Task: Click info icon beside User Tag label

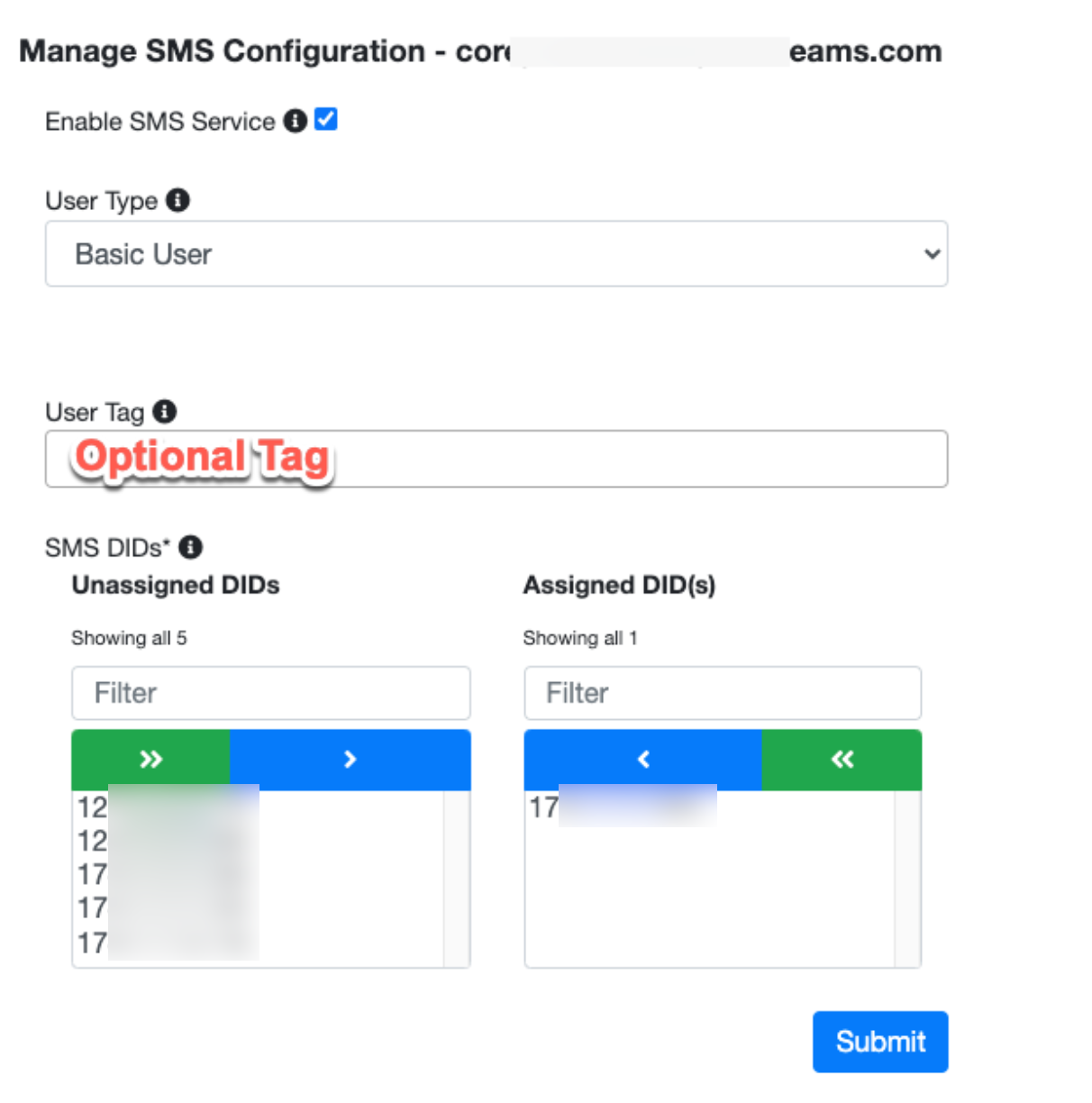Action: click(164, 412)
